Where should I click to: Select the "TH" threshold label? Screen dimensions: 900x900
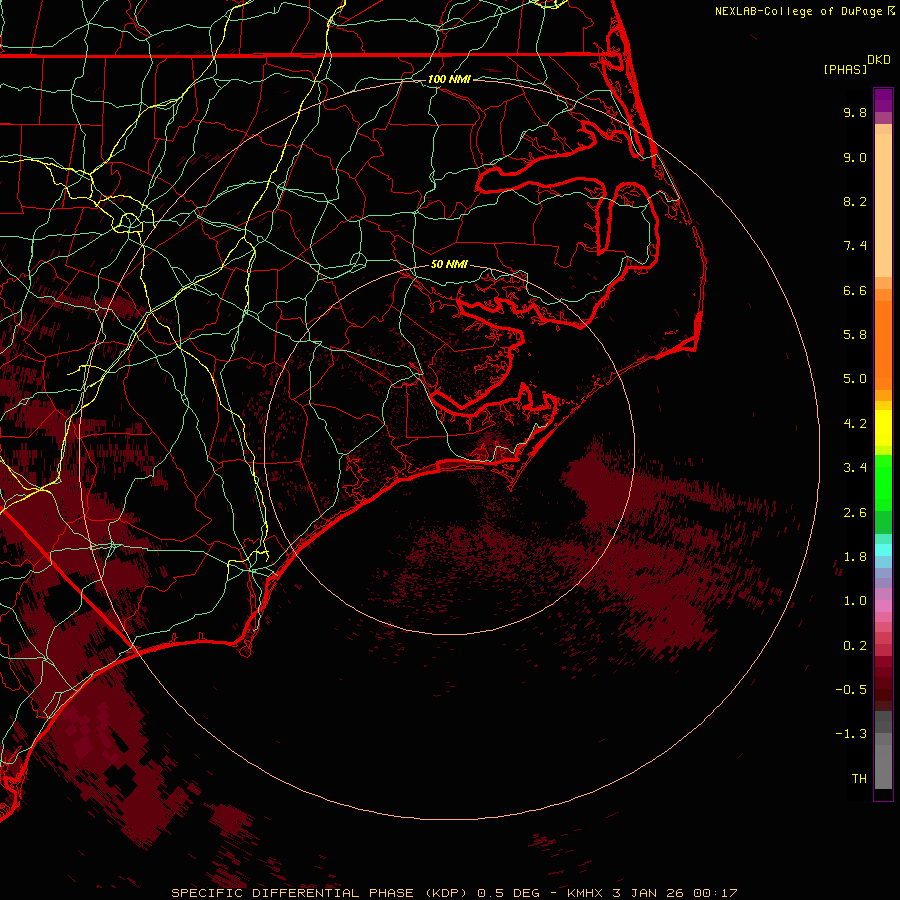(859, 779)
